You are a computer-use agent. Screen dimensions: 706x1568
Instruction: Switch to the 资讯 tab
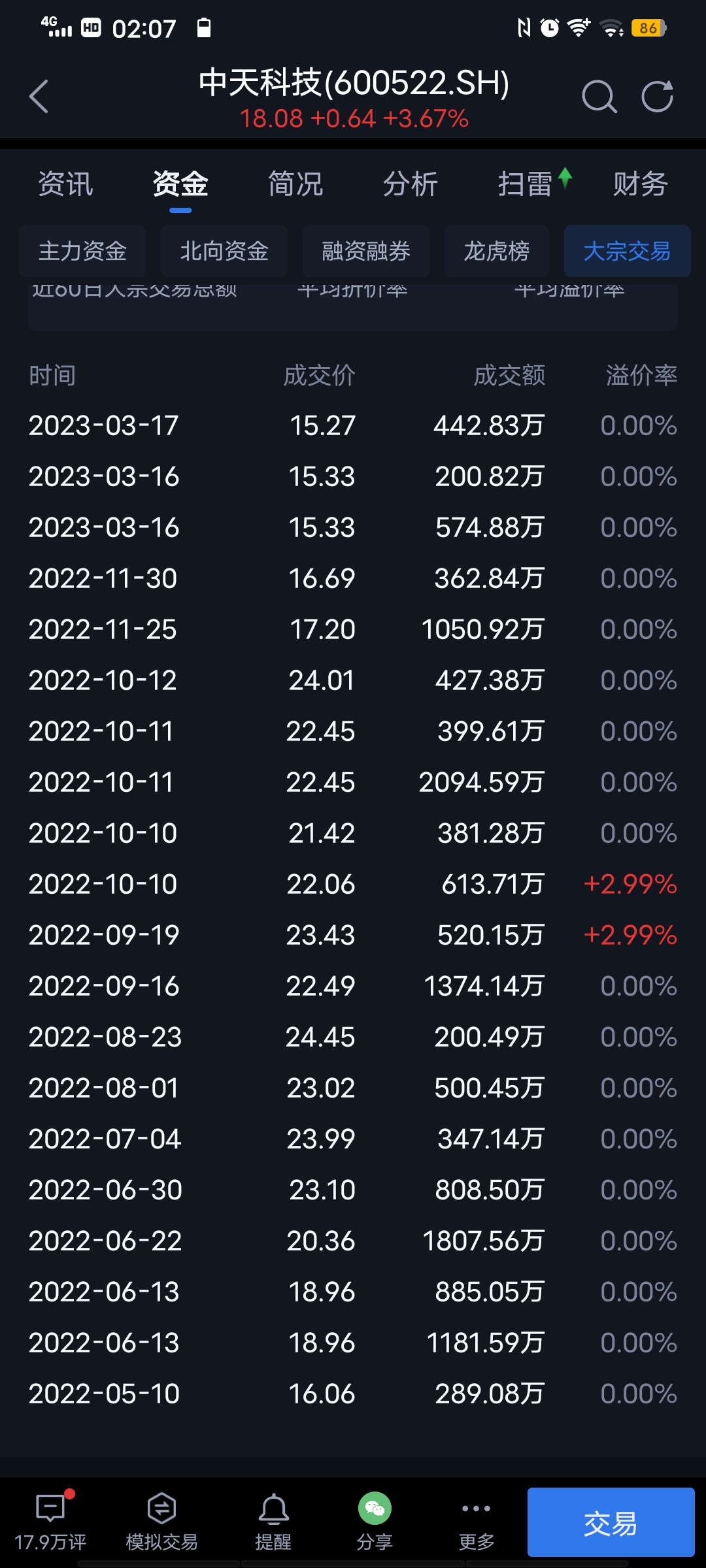65,184
